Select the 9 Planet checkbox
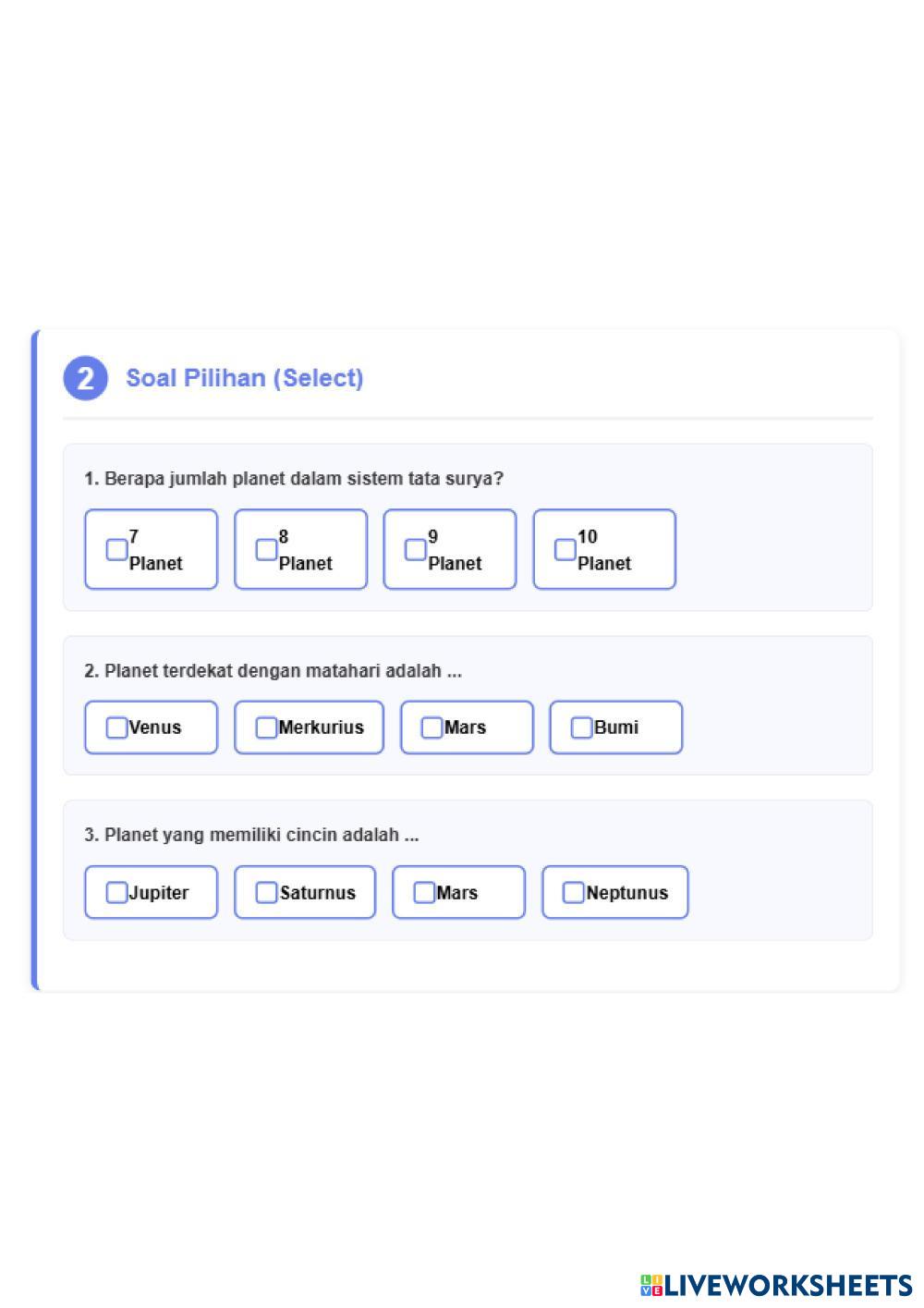The width and height of the screenshot is (924, 1308). click(x=416, y=550)
